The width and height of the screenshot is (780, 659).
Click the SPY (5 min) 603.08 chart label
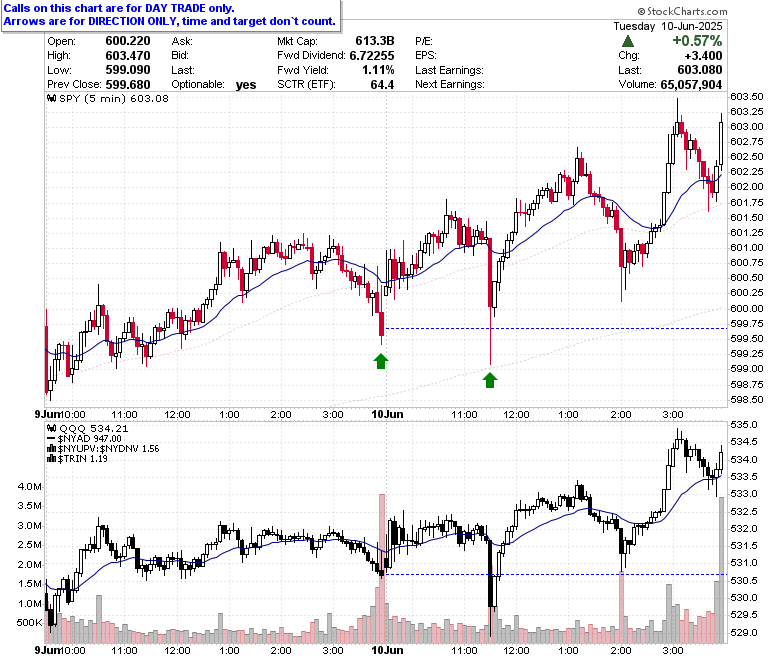click(x=114, y=98)
